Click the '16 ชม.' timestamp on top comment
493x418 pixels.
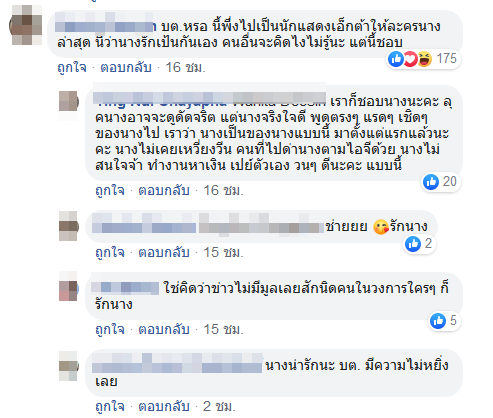point(186,67)
